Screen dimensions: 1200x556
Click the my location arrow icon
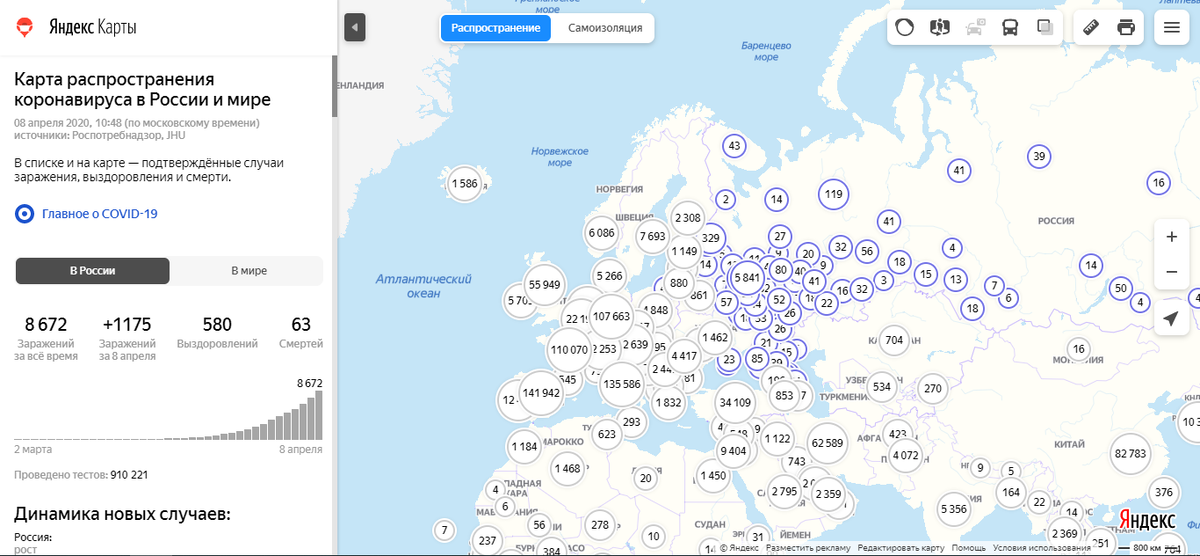1171,319
